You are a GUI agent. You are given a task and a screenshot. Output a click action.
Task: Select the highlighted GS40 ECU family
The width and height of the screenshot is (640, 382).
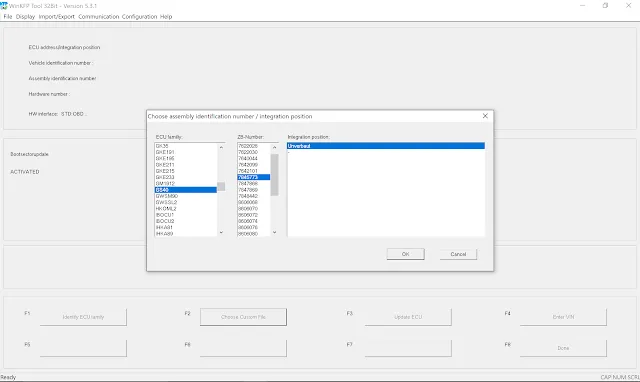[186, 190]
